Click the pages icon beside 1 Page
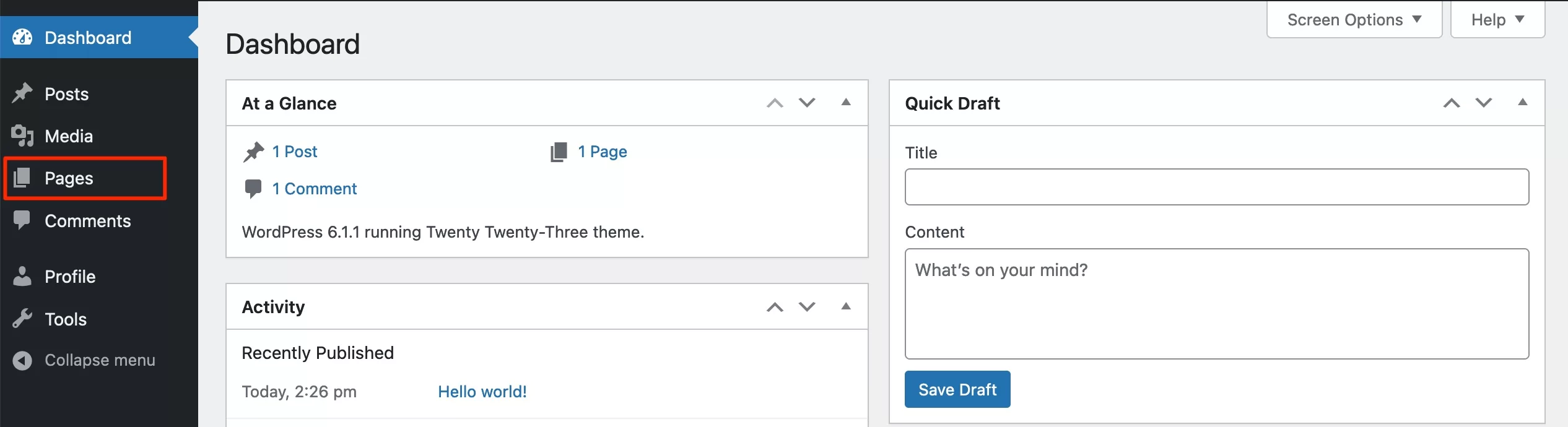The width and height of the screenshot is (1568, 427). (x=559, y=152)
